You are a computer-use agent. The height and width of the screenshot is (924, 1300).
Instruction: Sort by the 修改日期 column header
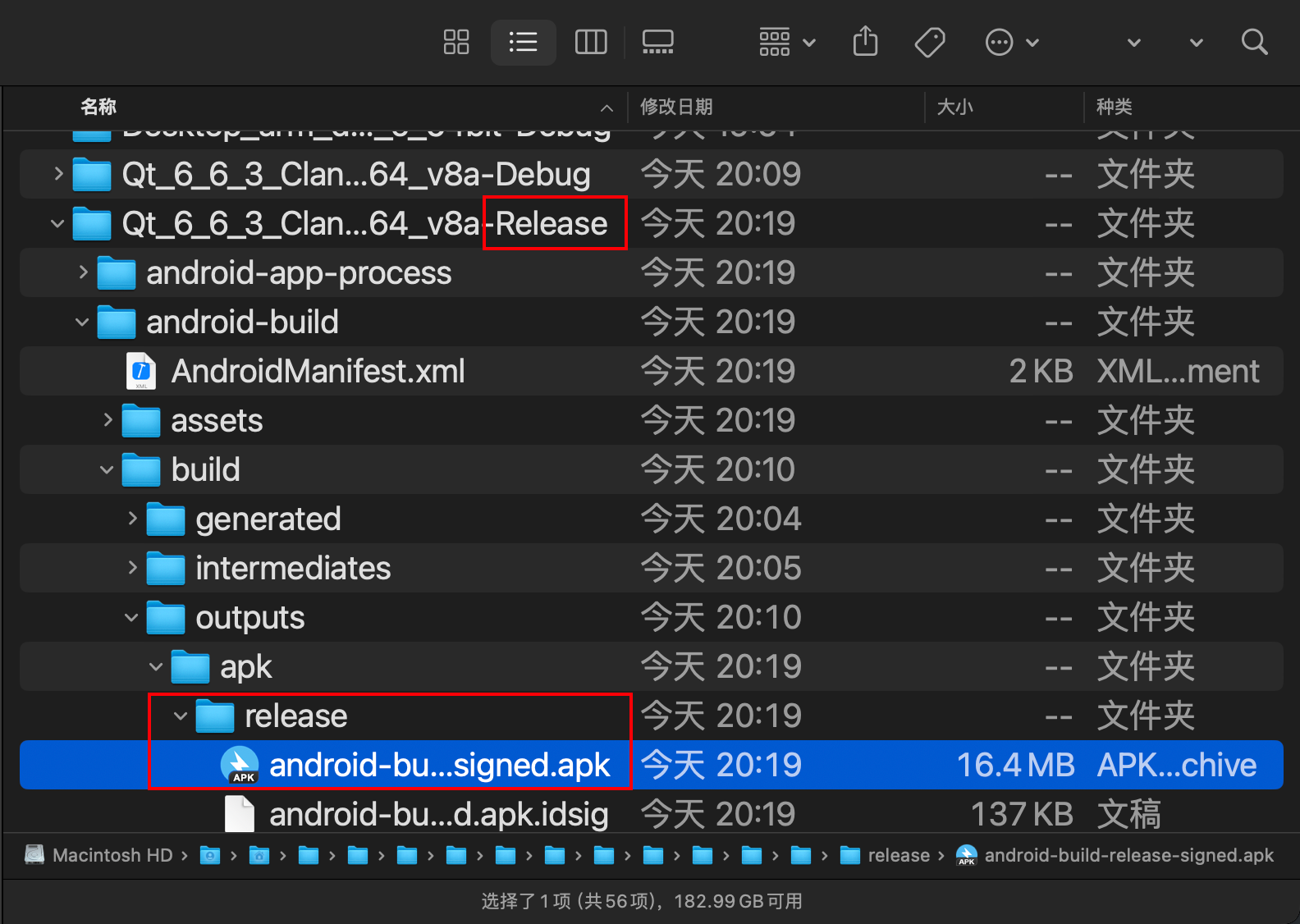tap(675, 107)
